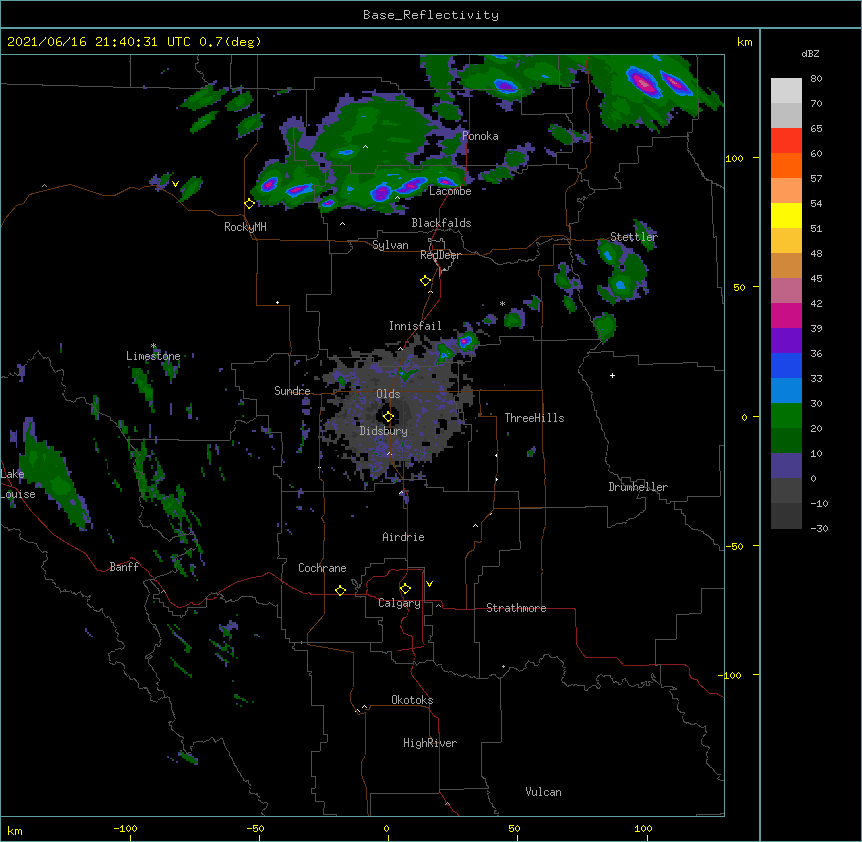Viewport: 862px width, 842px height.
Task: Click the dBZ legend heading
Action: click(x=810, y=53)
